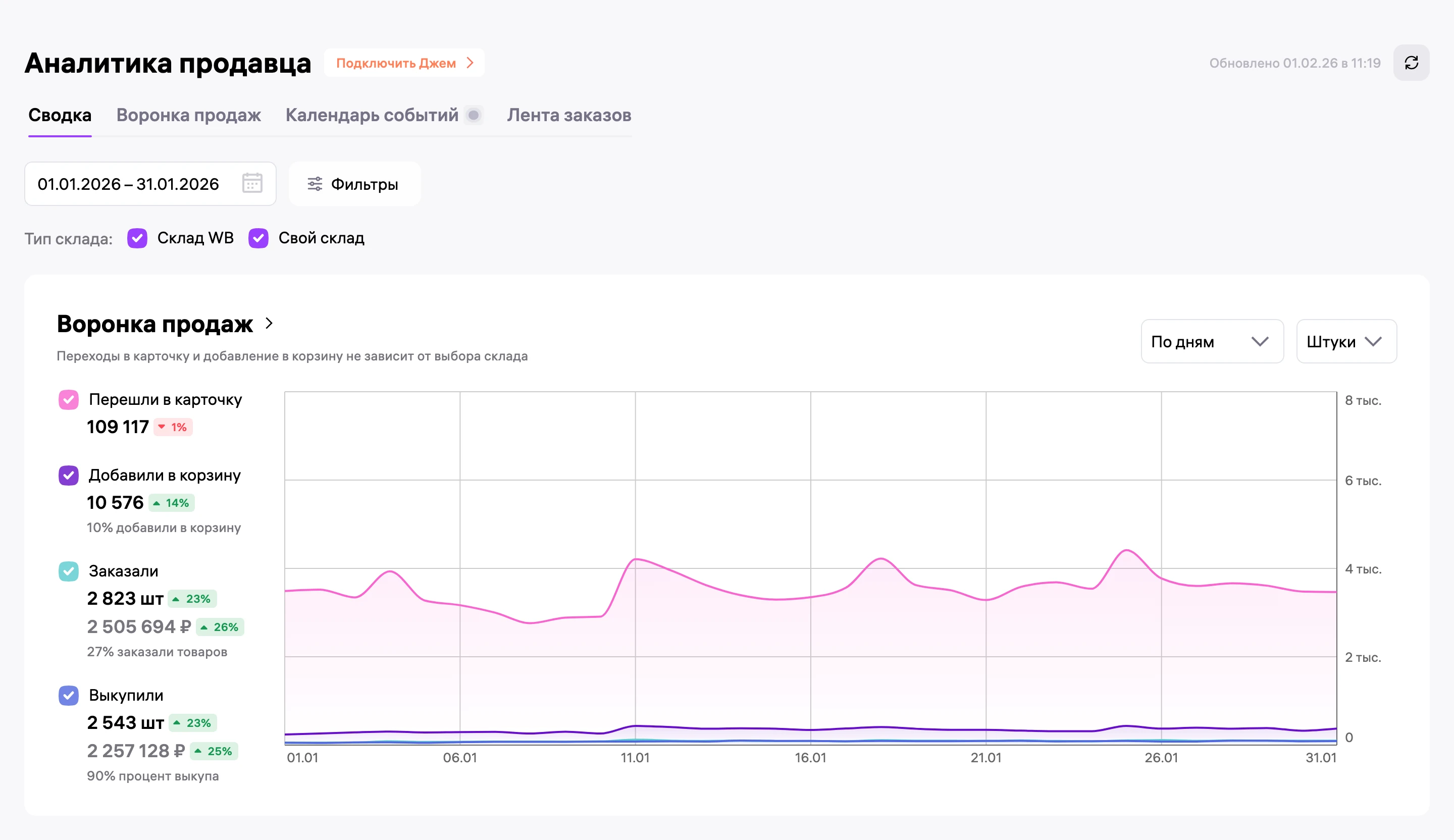
Task: Open the calendar date picker icon
Action: coord(252,183)
